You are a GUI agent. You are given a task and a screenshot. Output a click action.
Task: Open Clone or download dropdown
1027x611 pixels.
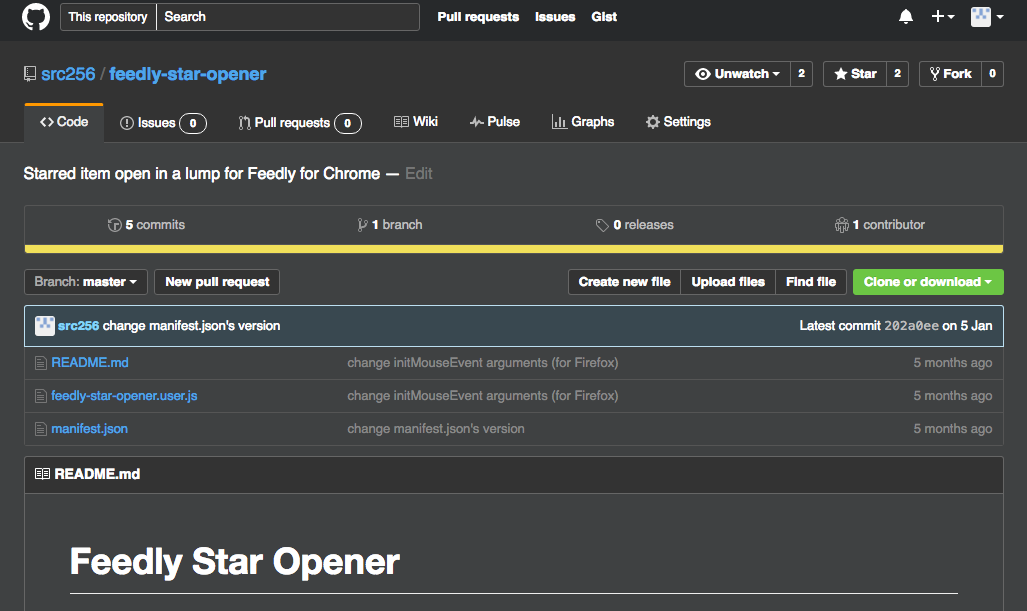pyautogui.click(x=928, y=282)
